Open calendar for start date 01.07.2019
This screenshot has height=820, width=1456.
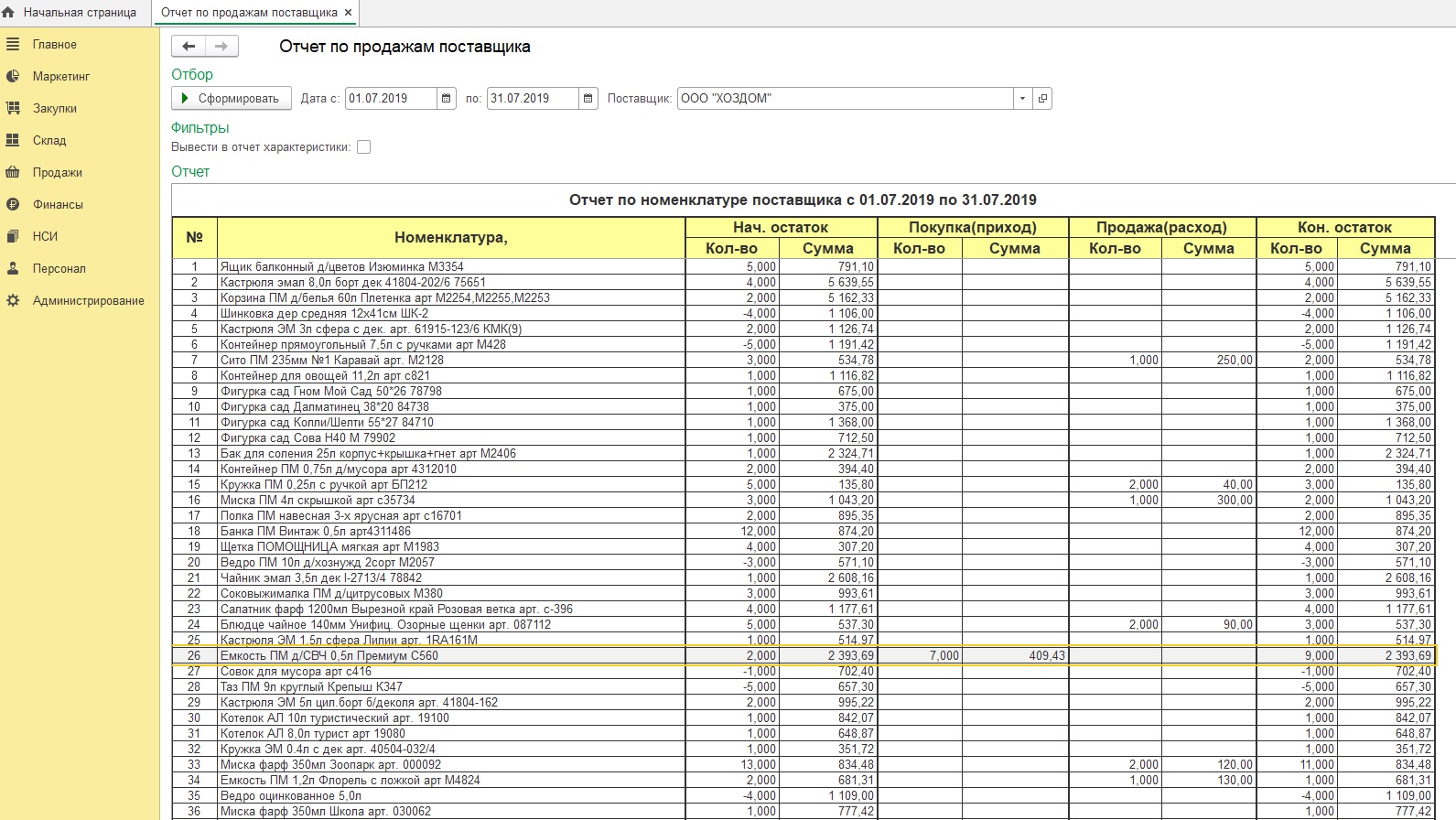[447, 98]
